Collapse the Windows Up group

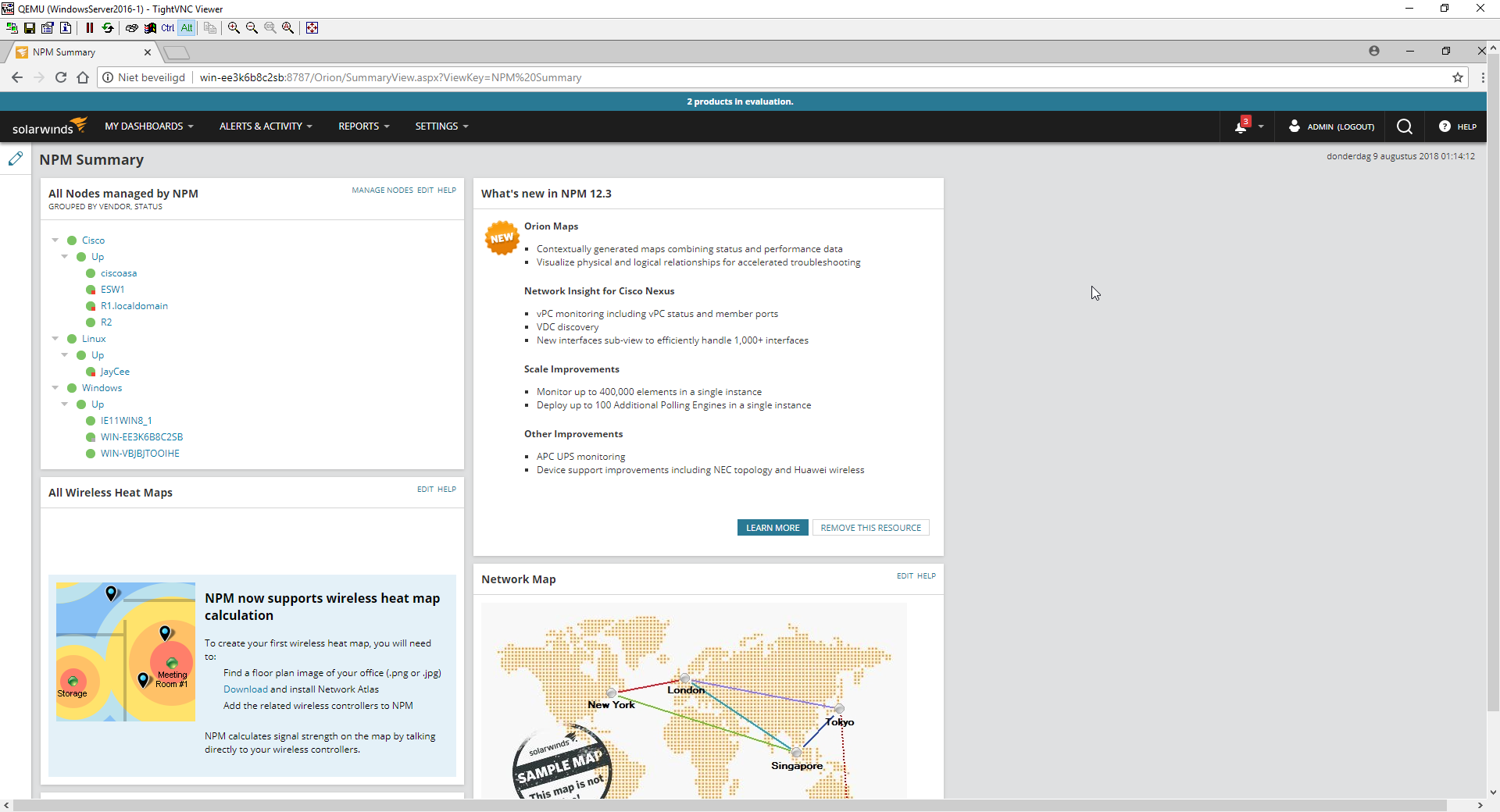[65, 404]
